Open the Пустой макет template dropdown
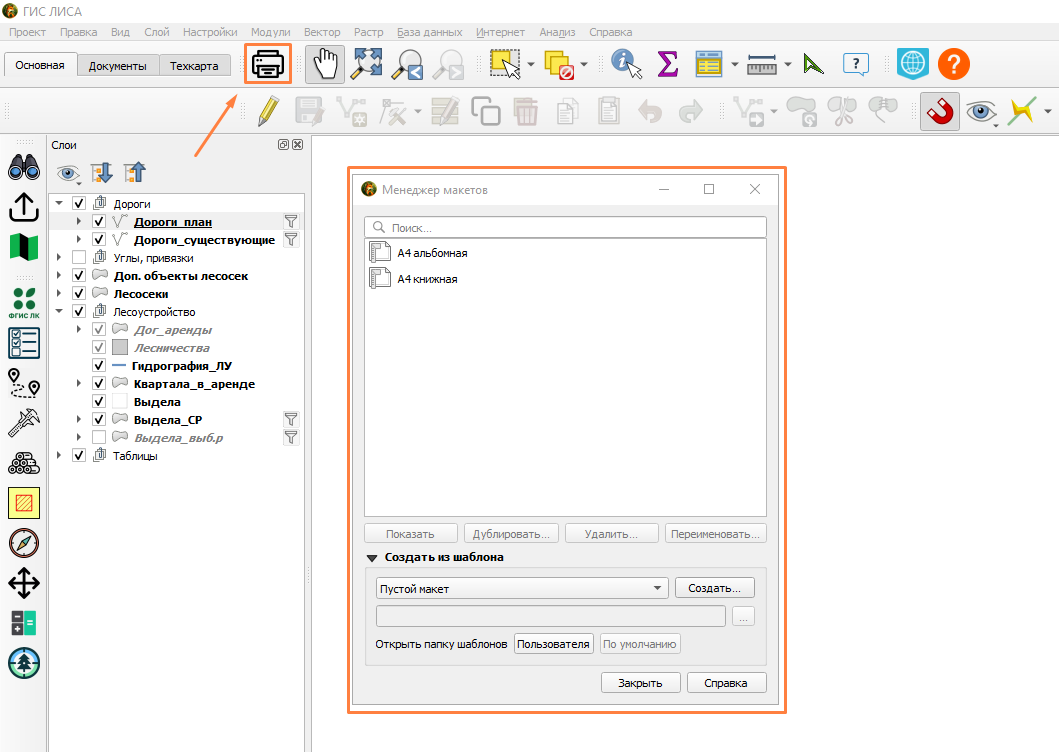This screenshot has height=752, width=1059. click(x=521, y=588)
